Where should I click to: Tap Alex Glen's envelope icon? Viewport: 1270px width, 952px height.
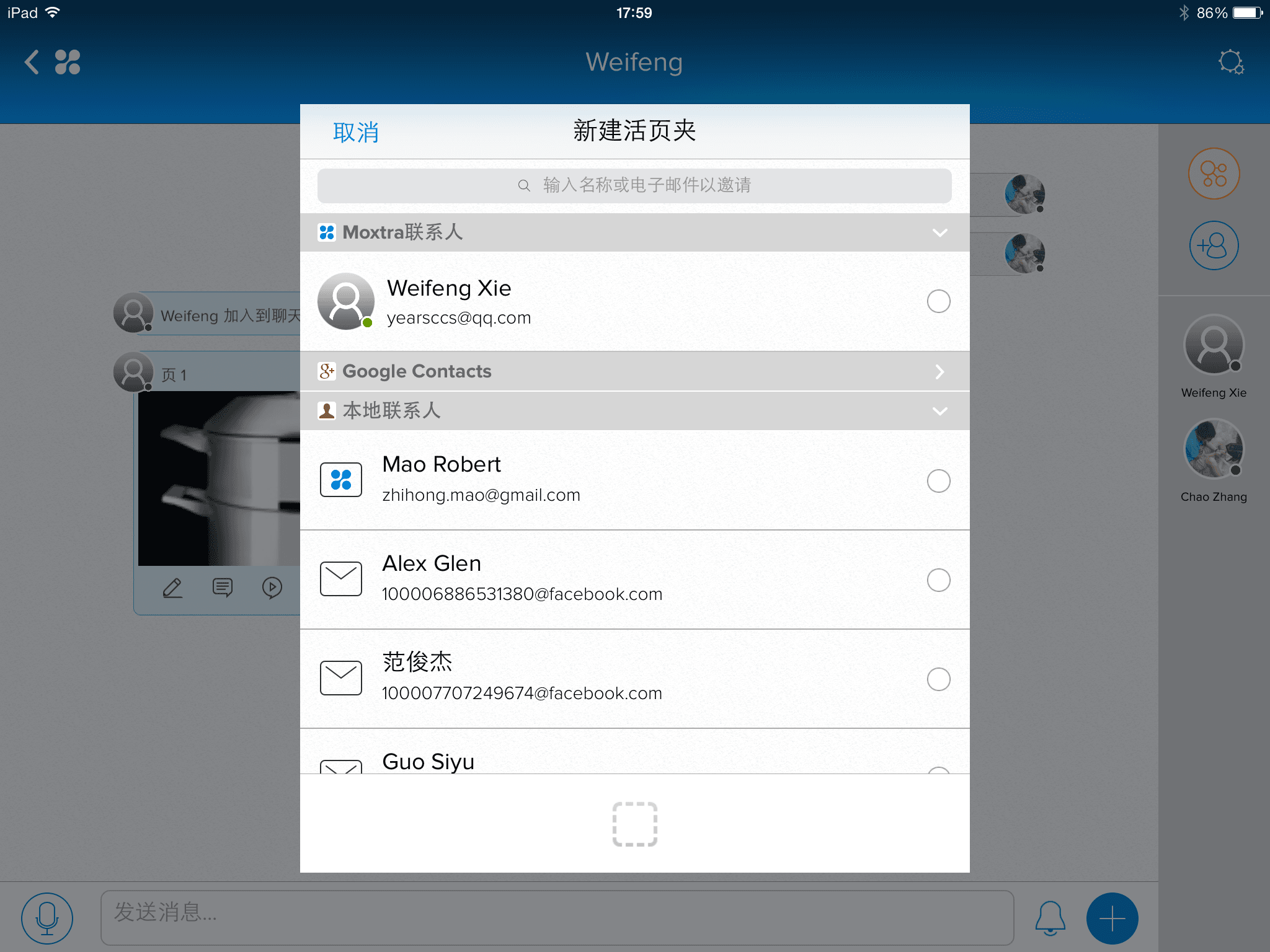click(341, 579)
